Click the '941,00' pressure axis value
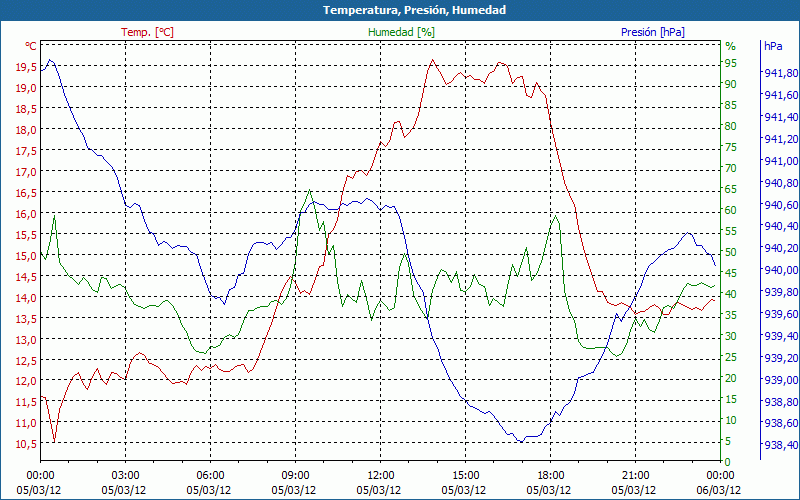 click(x=781, y=161)
